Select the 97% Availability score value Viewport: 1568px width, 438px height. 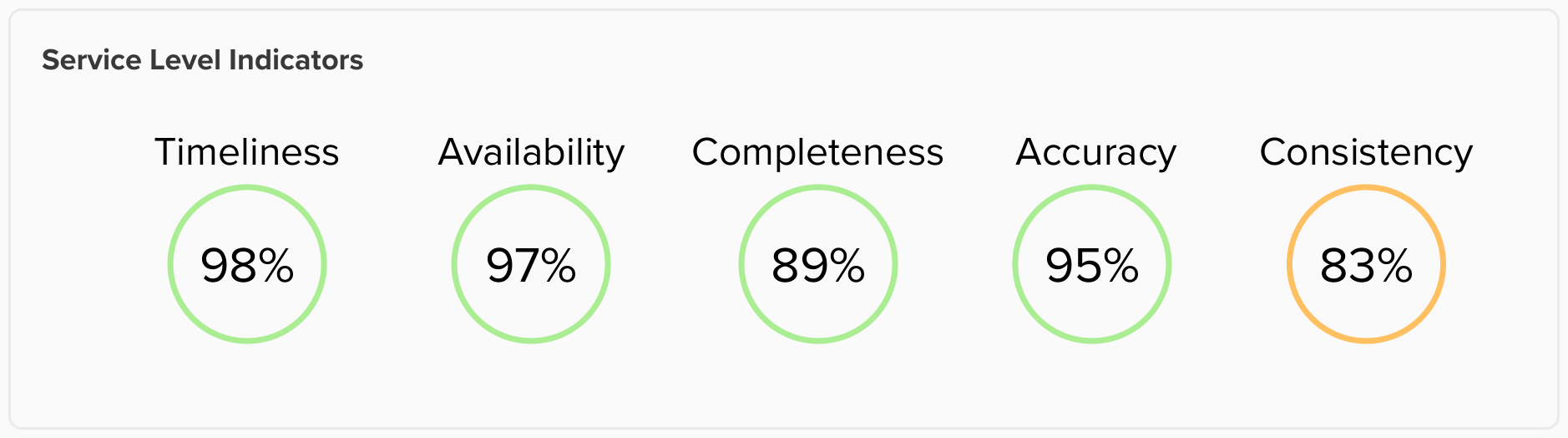point(531,266)
